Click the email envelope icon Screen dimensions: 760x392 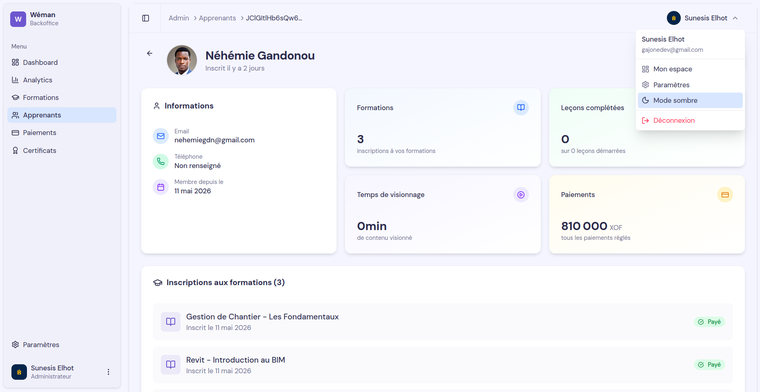pyautogui.click(x=160, y=136)
